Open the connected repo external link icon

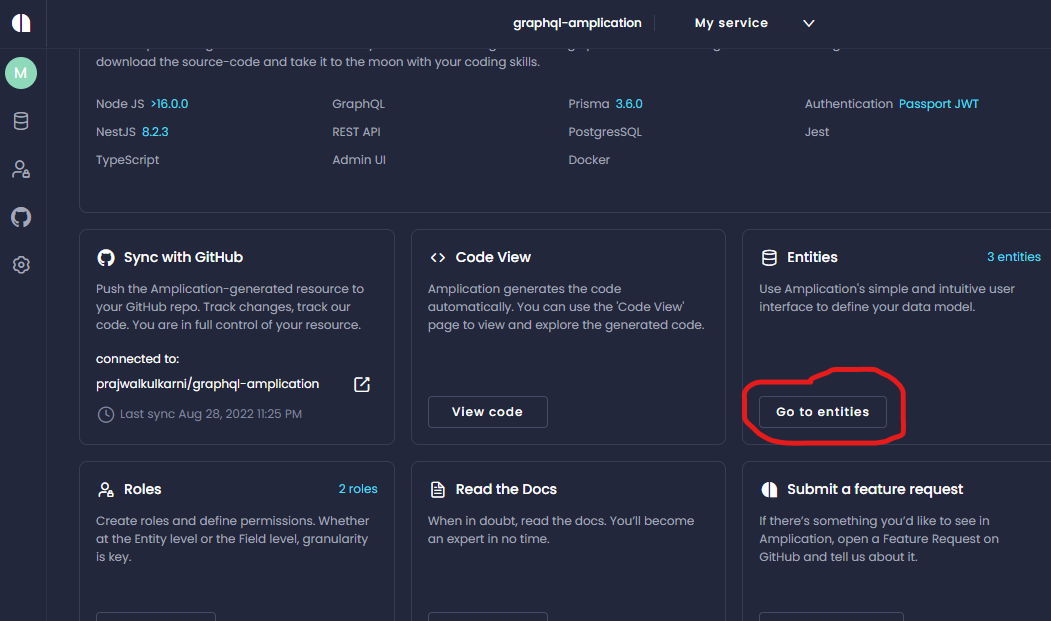tap(362, 384)
